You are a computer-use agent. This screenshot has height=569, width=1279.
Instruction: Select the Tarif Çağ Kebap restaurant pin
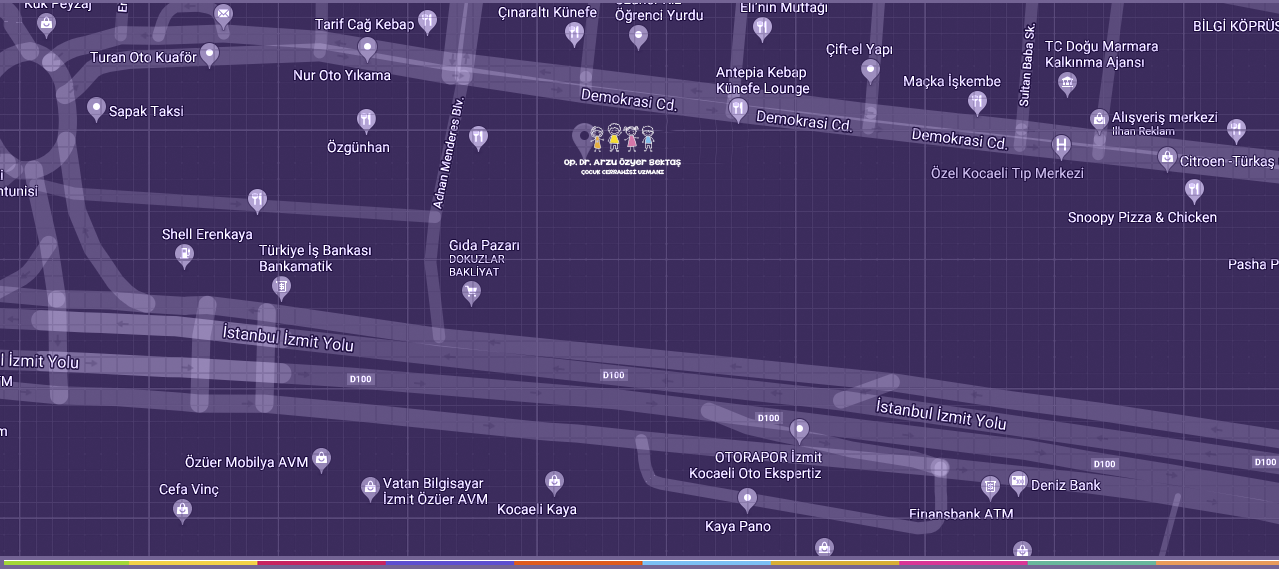(427, 22)
